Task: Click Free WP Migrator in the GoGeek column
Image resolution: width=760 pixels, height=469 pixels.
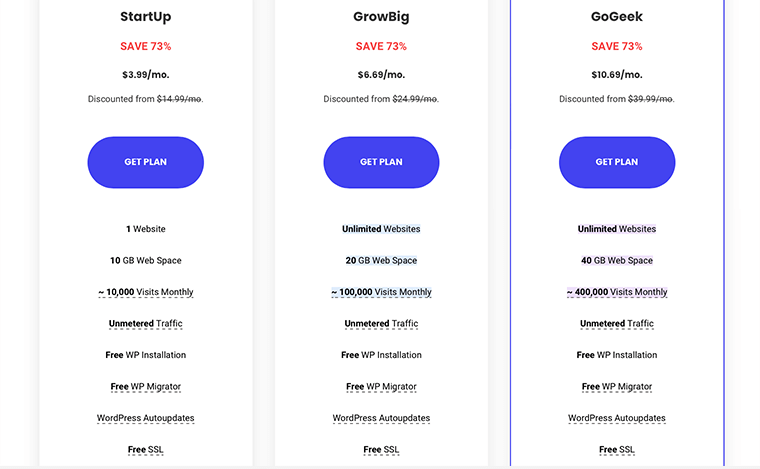Action: (617, 387)
